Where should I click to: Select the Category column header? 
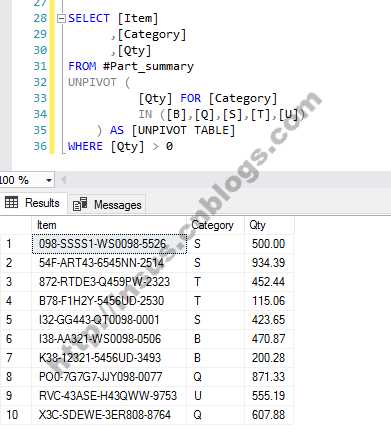point(215,225)
